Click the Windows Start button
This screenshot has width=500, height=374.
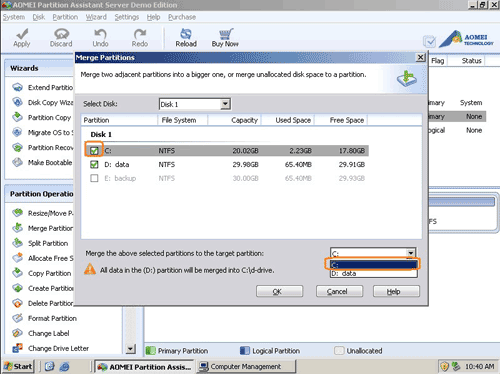click(18, 366)
